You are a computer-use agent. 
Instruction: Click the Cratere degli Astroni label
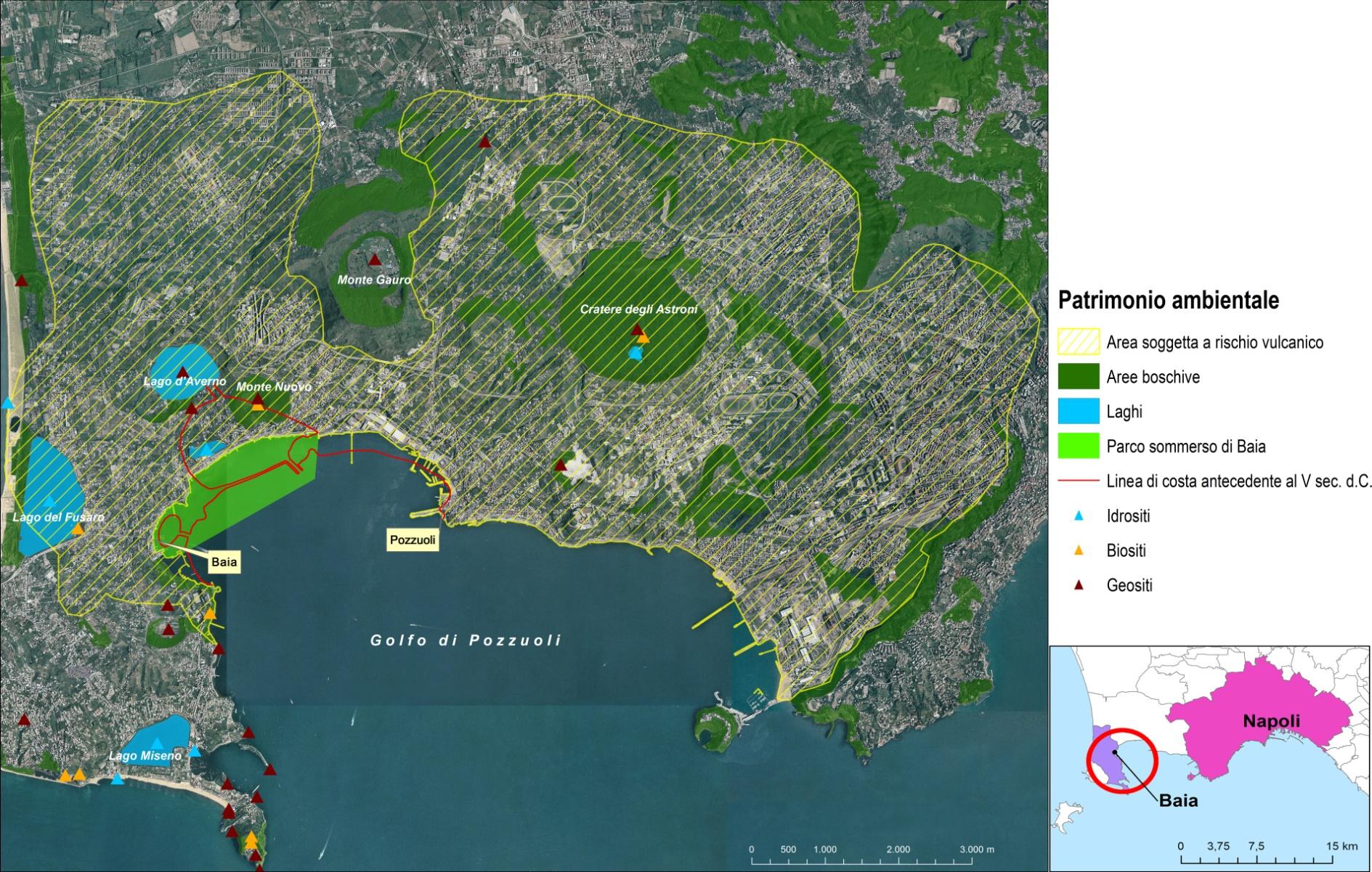coord(638,309)
